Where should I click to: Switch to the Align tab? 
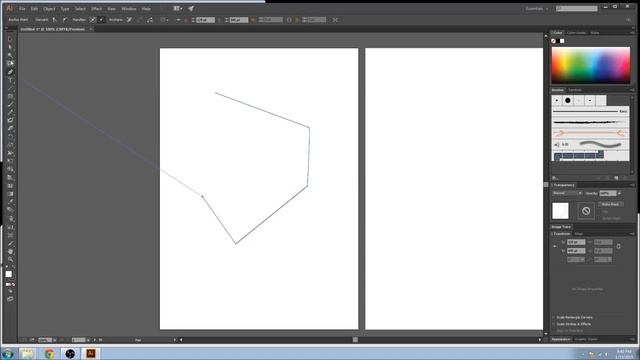(578, 234)
